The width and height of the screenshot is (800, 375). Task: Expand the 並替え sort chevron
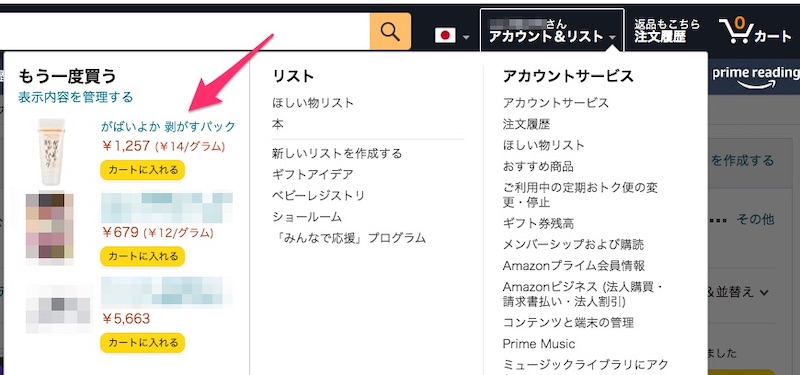click(764, 292)
